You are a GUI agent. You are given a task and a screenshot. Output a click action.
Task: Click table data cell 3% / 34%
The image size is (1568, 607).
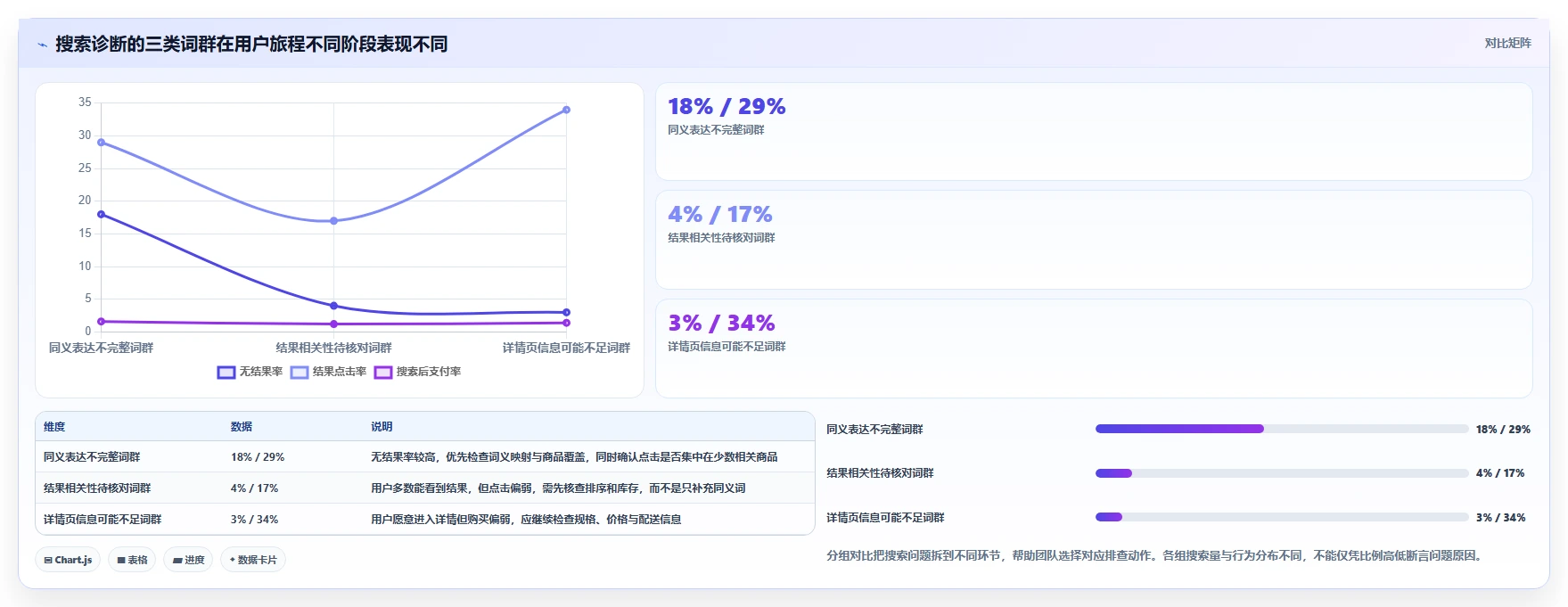pyautogui.click(x=255, y=520)
